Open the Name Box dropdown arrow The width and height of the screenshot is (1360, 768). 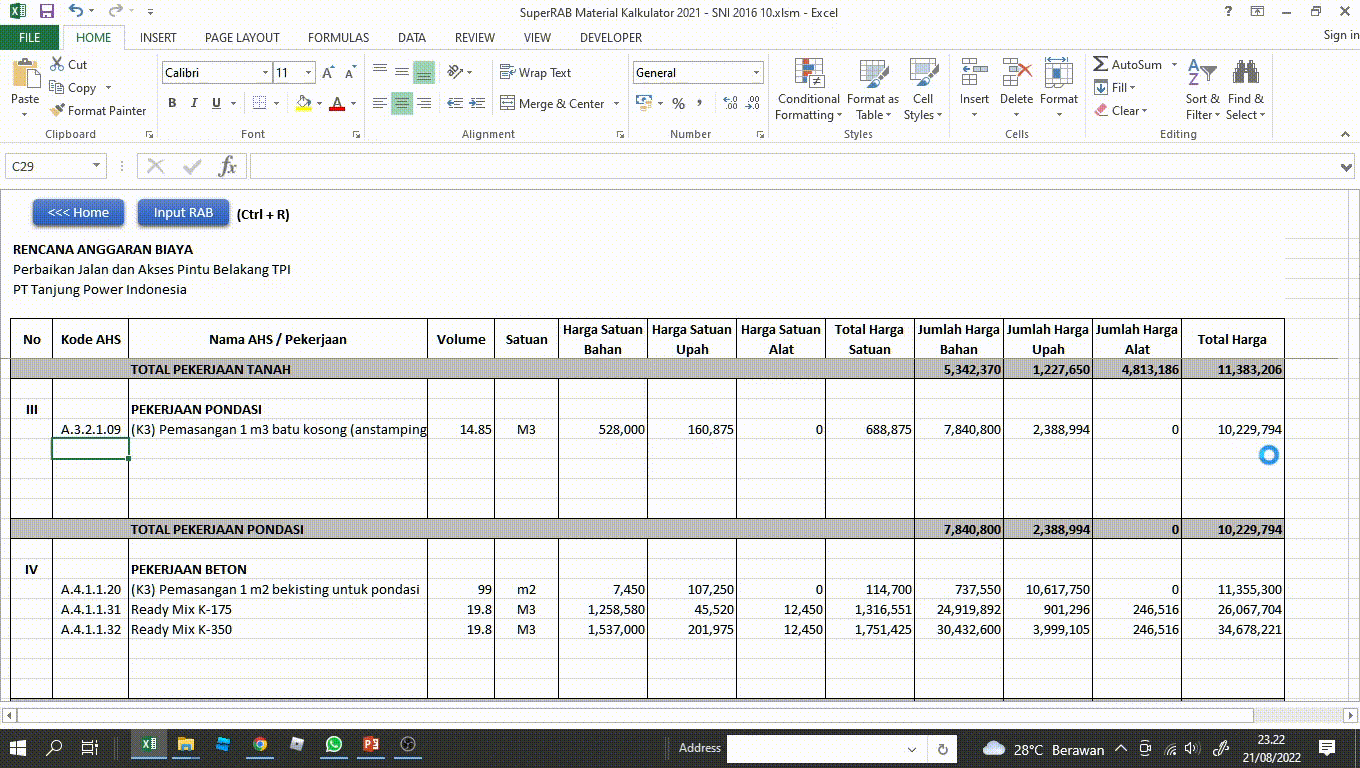(97, 167)
